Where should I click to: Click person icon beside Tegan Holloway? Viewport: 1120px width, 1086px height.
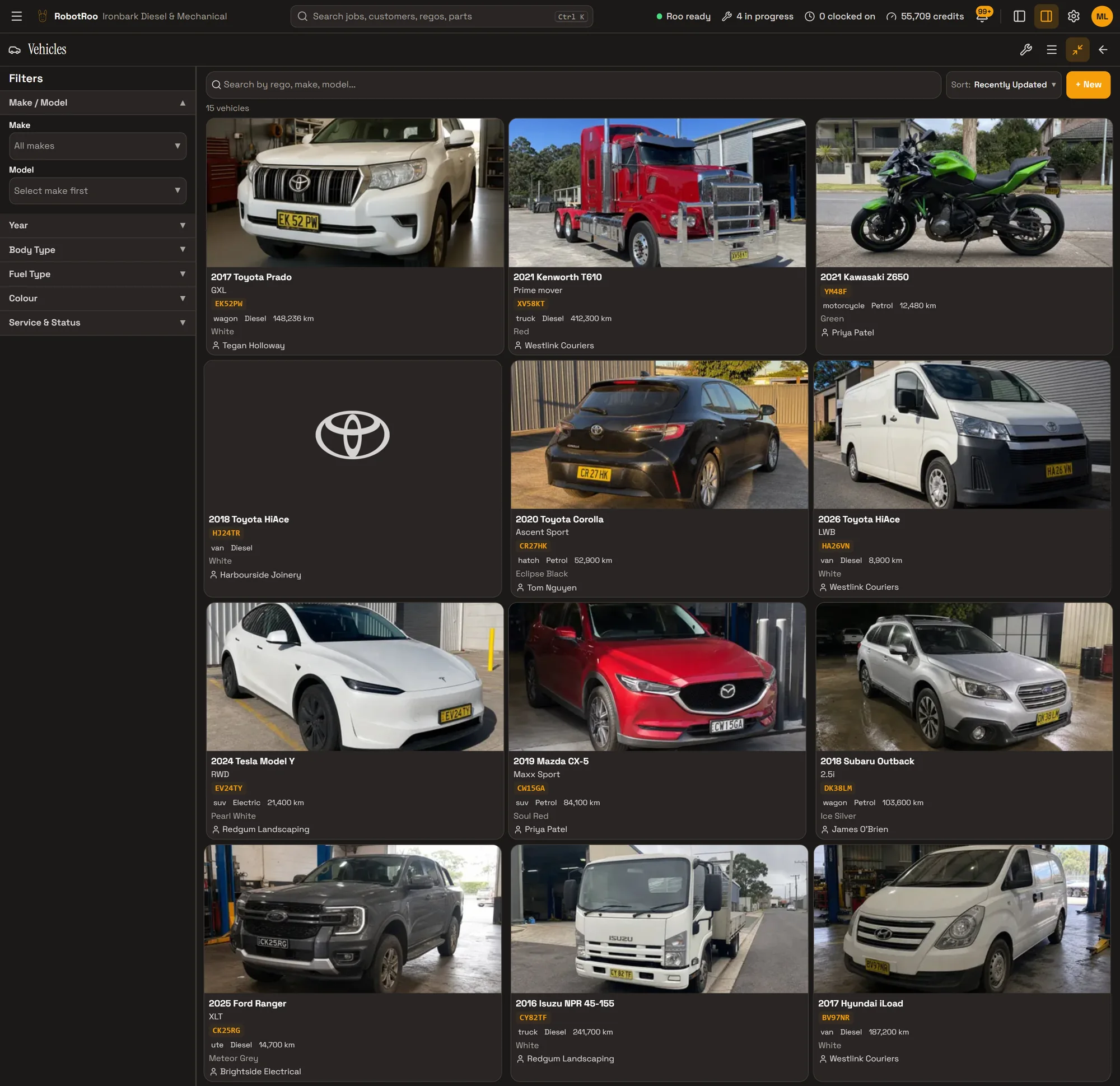[216, 345]
